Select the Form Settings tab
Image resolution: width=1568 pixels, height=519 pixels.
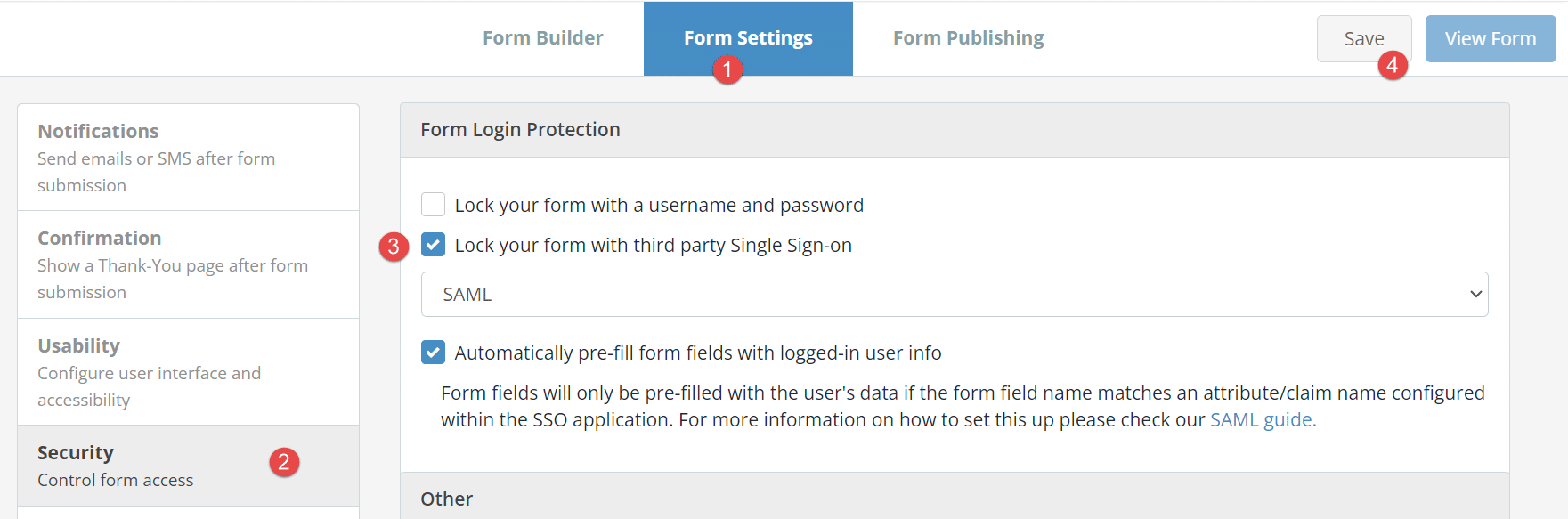[748, 38]
